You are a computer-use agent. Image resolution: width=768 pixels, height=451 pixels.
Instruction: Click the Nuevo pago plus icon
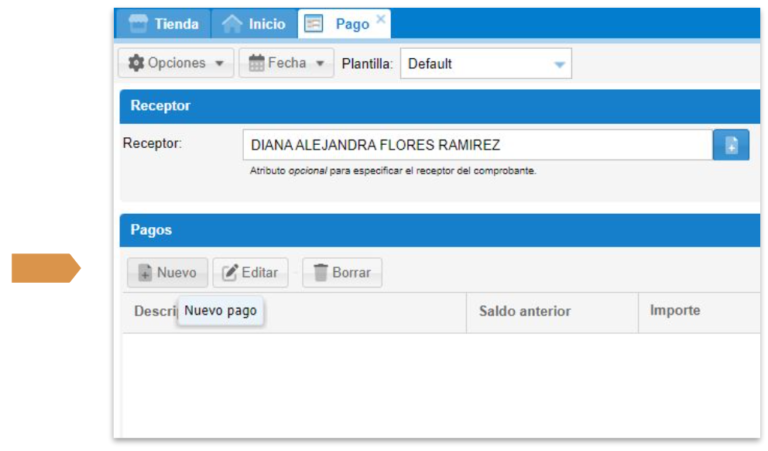tap(144, 272)
